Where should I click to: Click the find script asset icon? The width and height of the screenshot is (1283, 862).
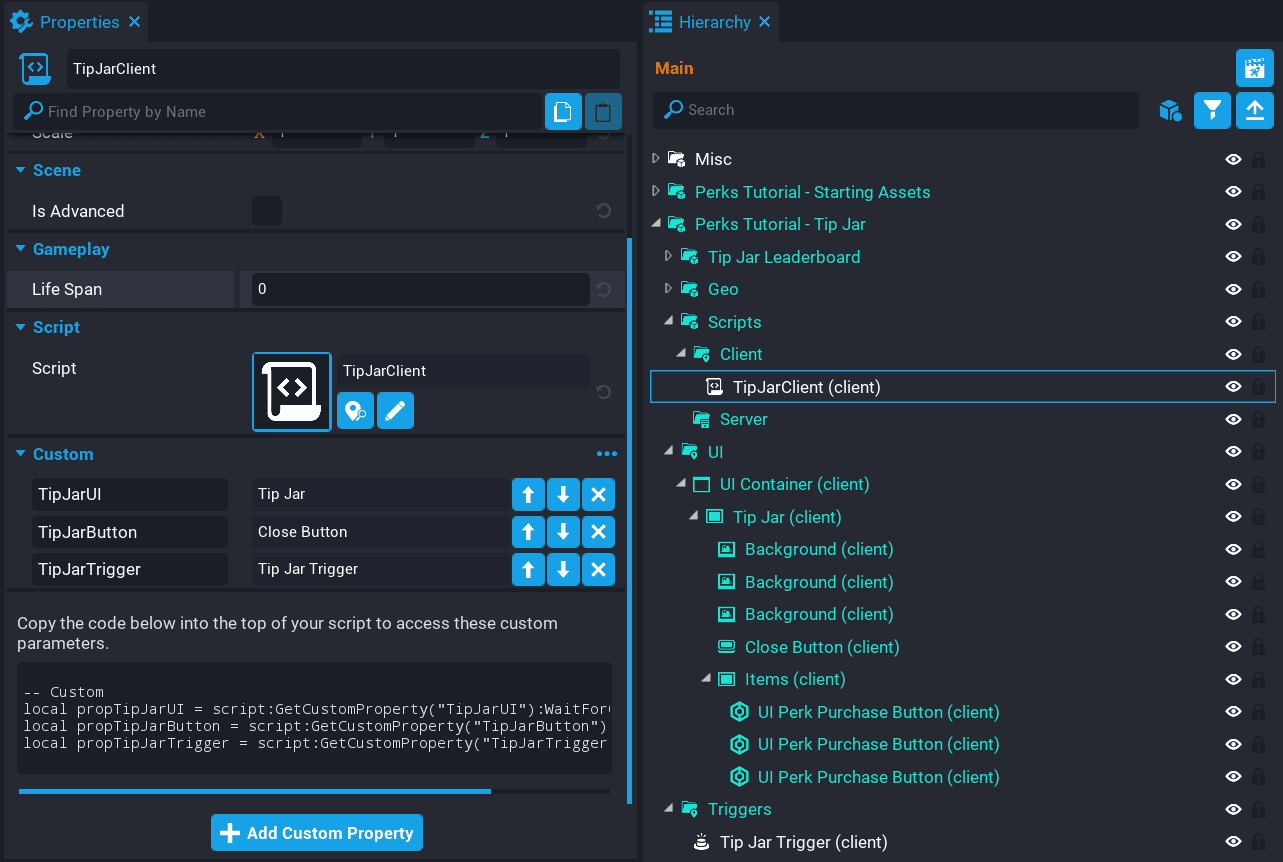[355, 410]
